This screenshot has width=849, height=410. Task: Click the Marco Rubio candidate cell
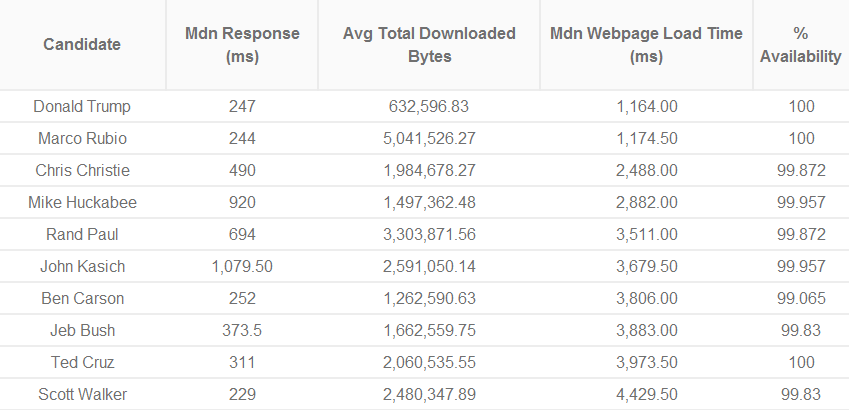tap(82, 138)
